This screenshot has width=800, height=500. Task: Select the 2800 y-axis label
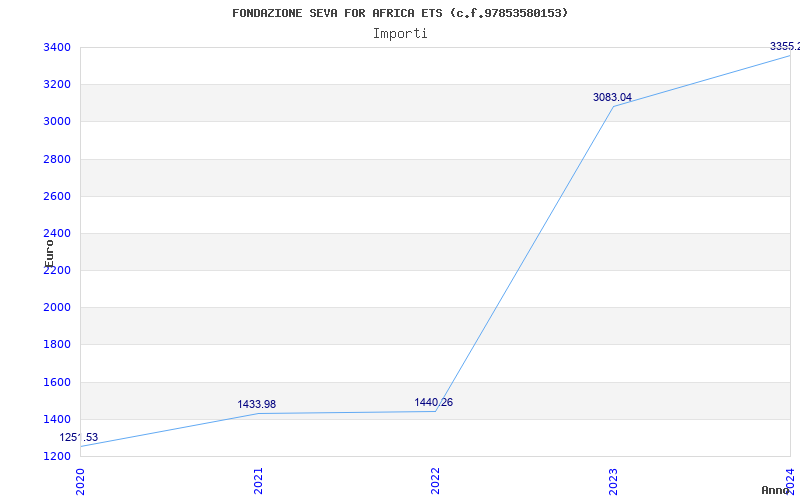tap(57, 159)
